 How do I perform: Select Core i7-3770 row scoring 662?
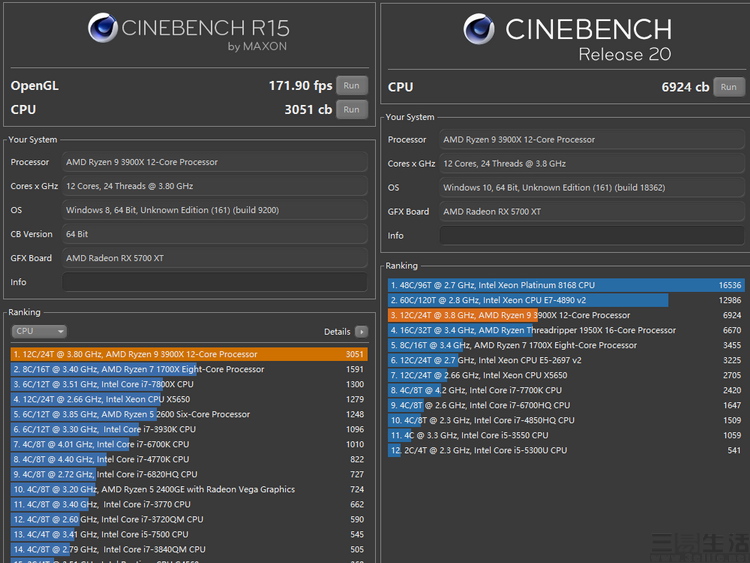pyautogui.click(x=189, y=504)
